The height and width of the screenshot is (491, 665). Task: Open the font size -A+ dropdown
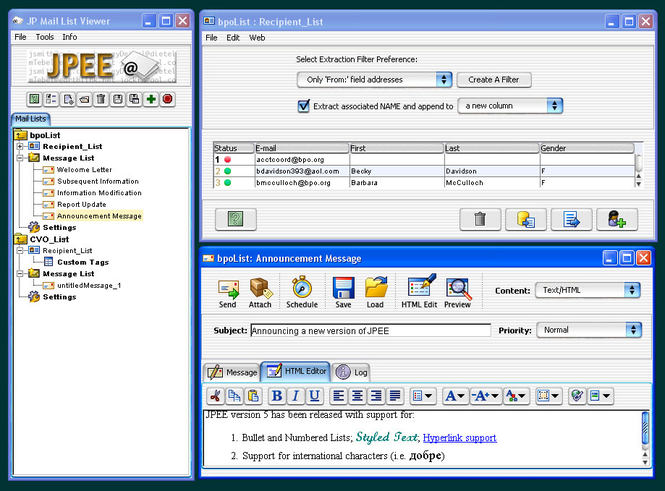pos(486,396)
